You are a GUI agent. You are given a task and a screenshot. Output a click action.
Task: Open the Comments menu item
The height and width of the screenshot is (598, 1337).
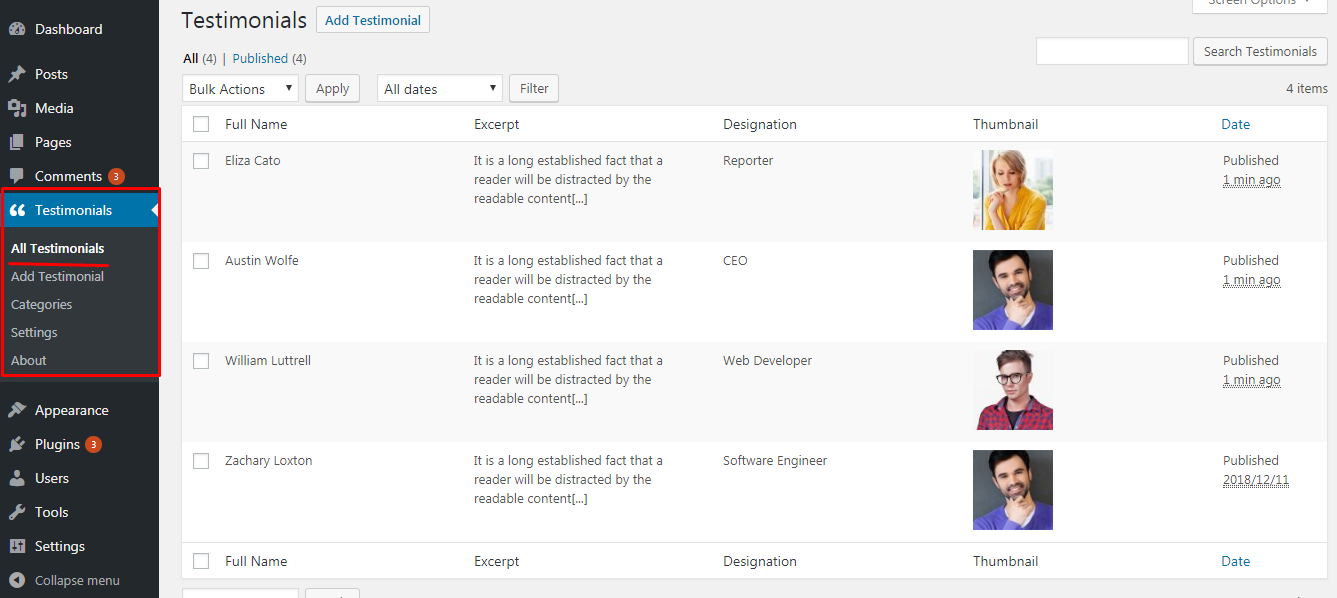[x=68, y=176]
